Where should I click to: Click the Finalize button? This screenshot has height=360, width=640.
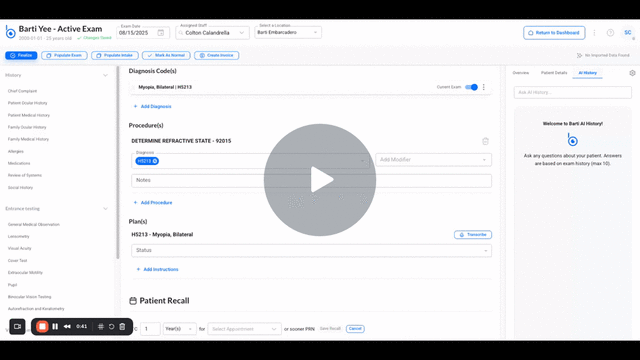point(21,55)
